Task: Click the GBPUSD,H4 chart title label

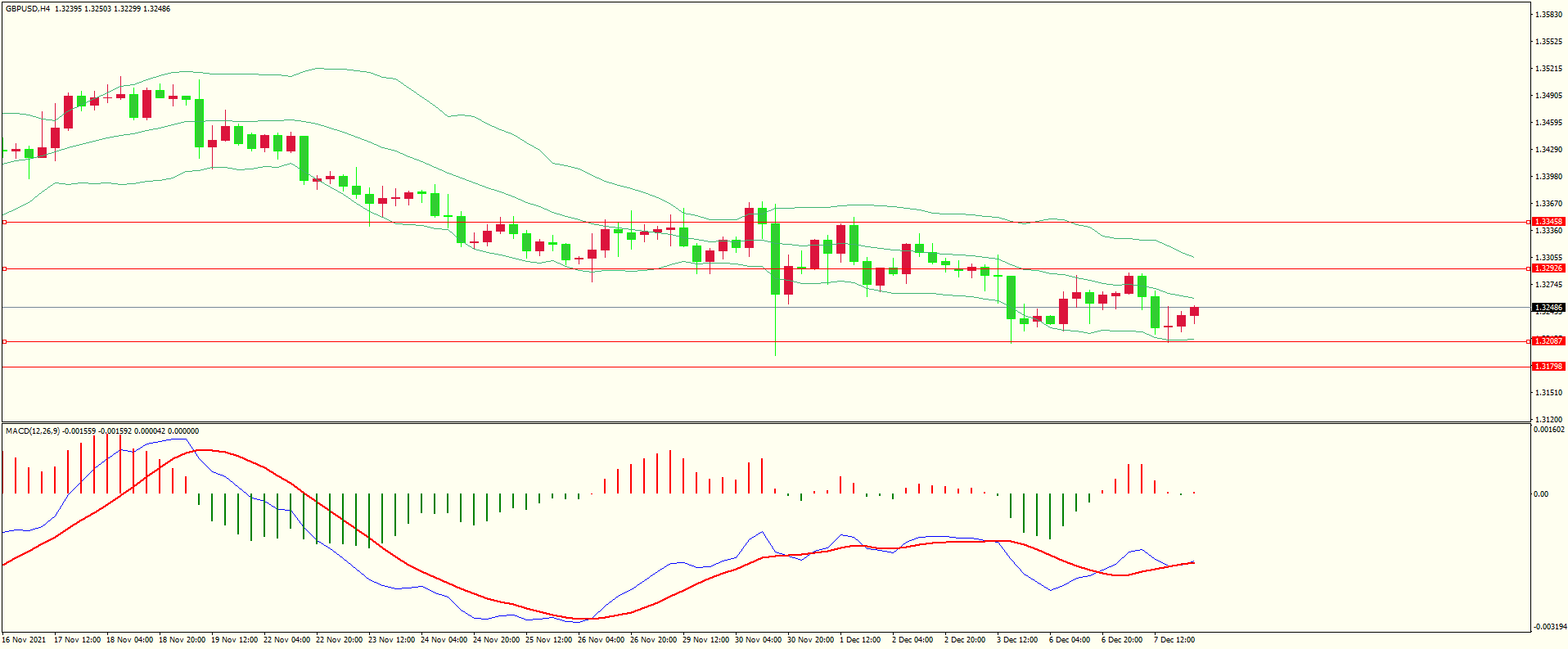Action: point(28,9)
